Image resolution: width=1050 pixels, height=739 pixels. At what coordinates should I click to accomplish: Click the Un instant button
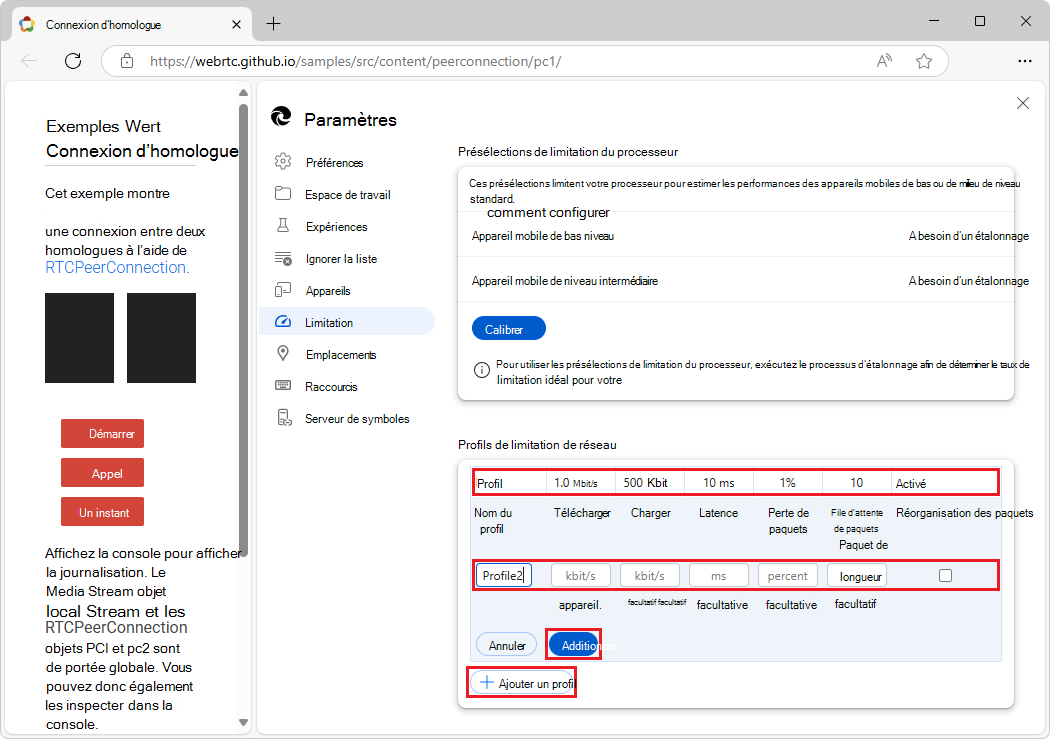tap(102, 512)
